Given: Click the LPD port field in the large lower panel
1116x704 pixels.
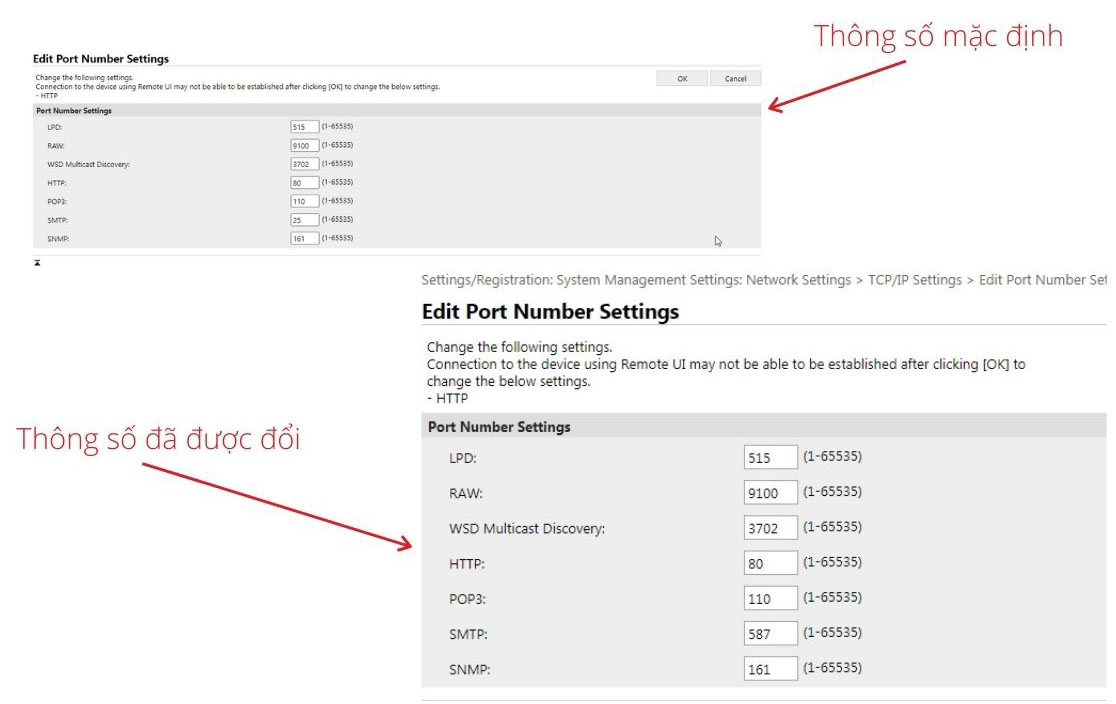Looking at the screenshot, I should (x=770, y=458).
